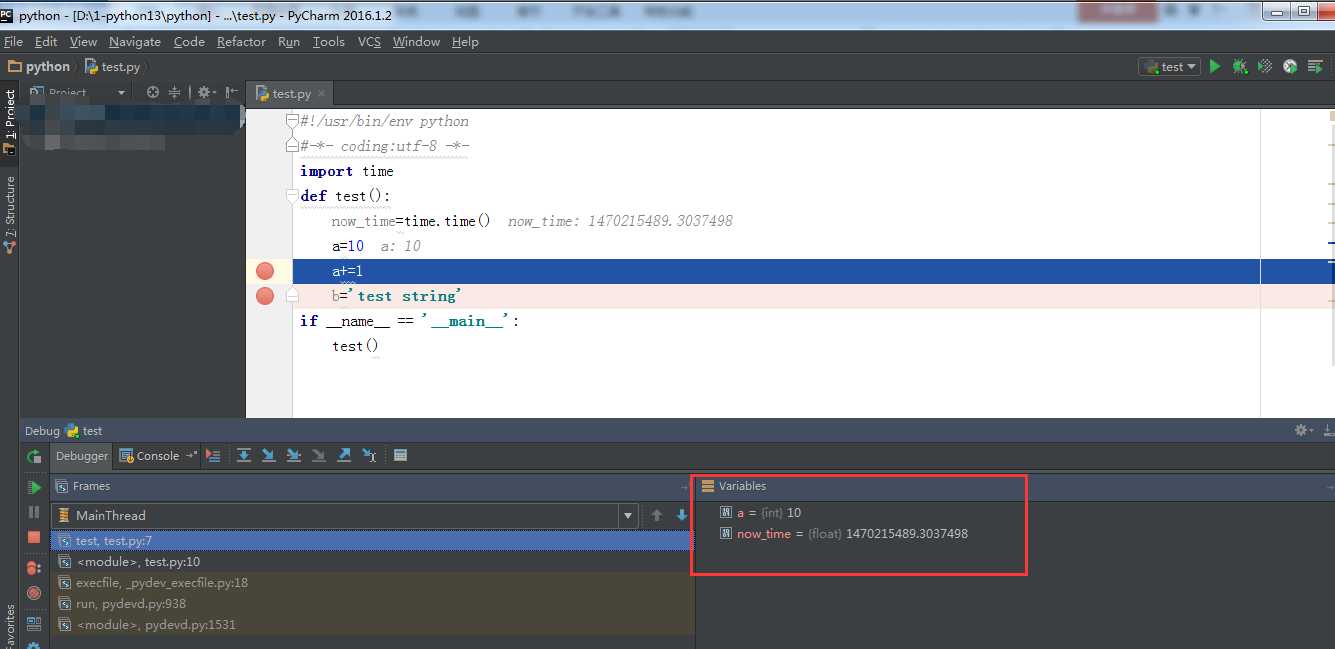Click the Step Into debugger icon

tap(269, 455)
